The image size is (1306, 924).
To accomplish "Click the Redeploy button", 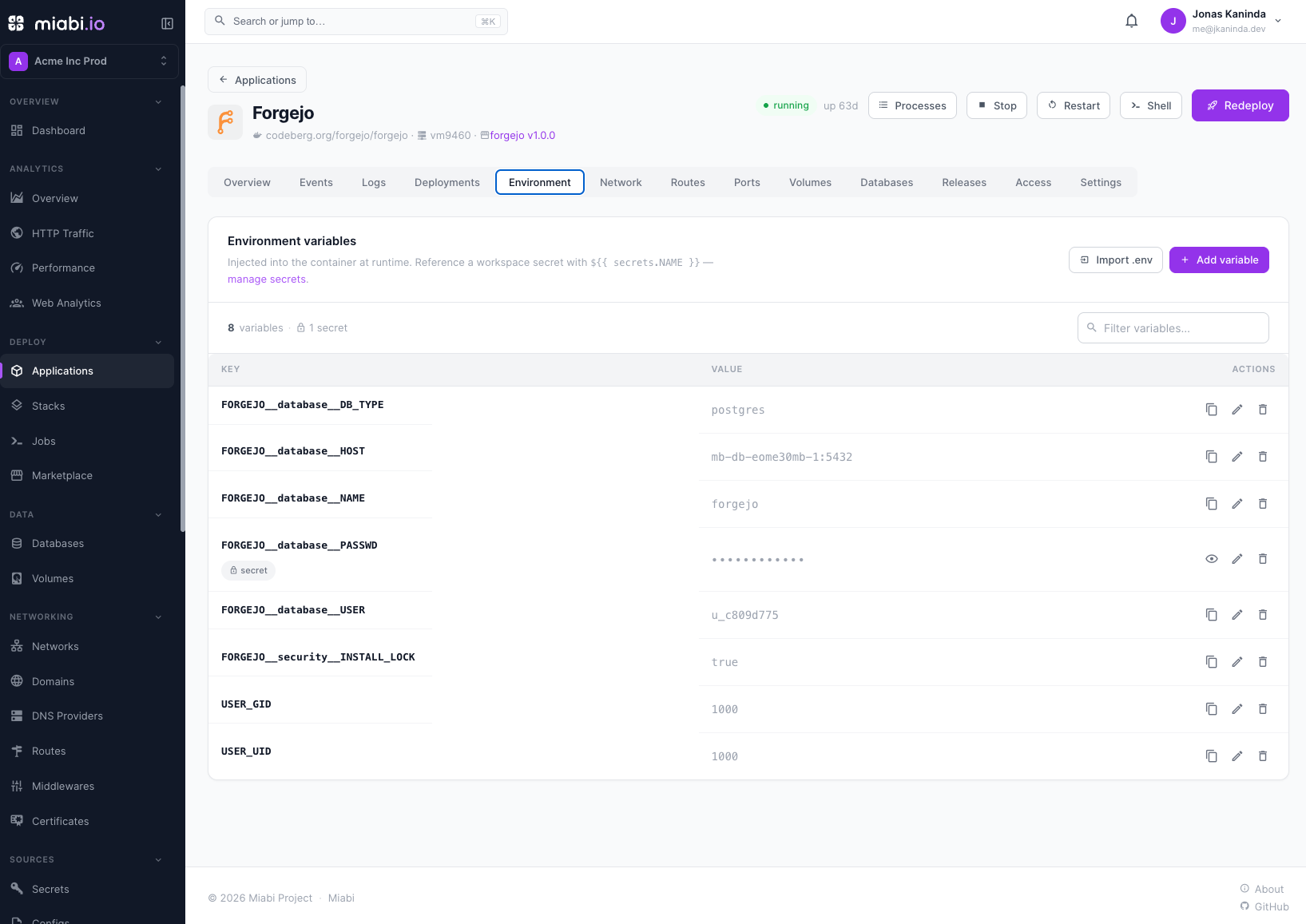I will pyautogui.click(x=1240, y=105).
